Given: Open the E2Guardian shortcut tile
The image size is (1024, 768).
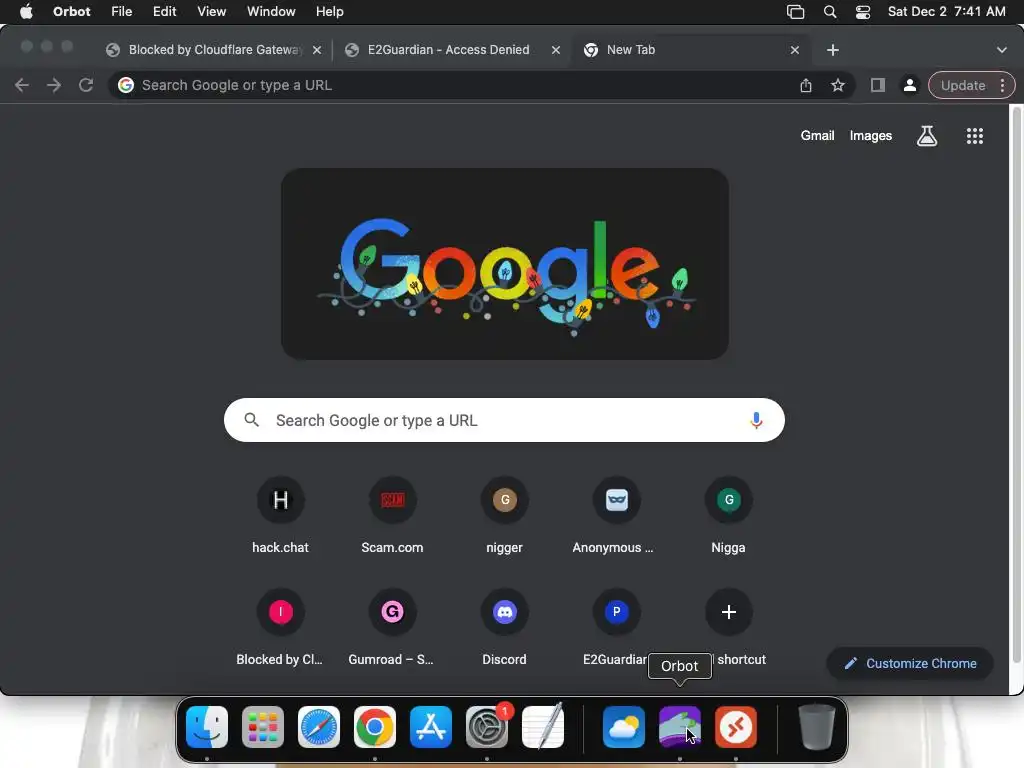Looking at the screenshot, I should (x=616, y=628).
